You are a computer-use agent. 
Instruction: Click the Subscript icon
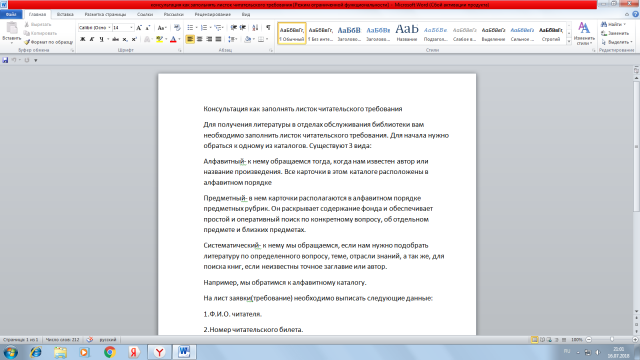click(x=125, y=39)
